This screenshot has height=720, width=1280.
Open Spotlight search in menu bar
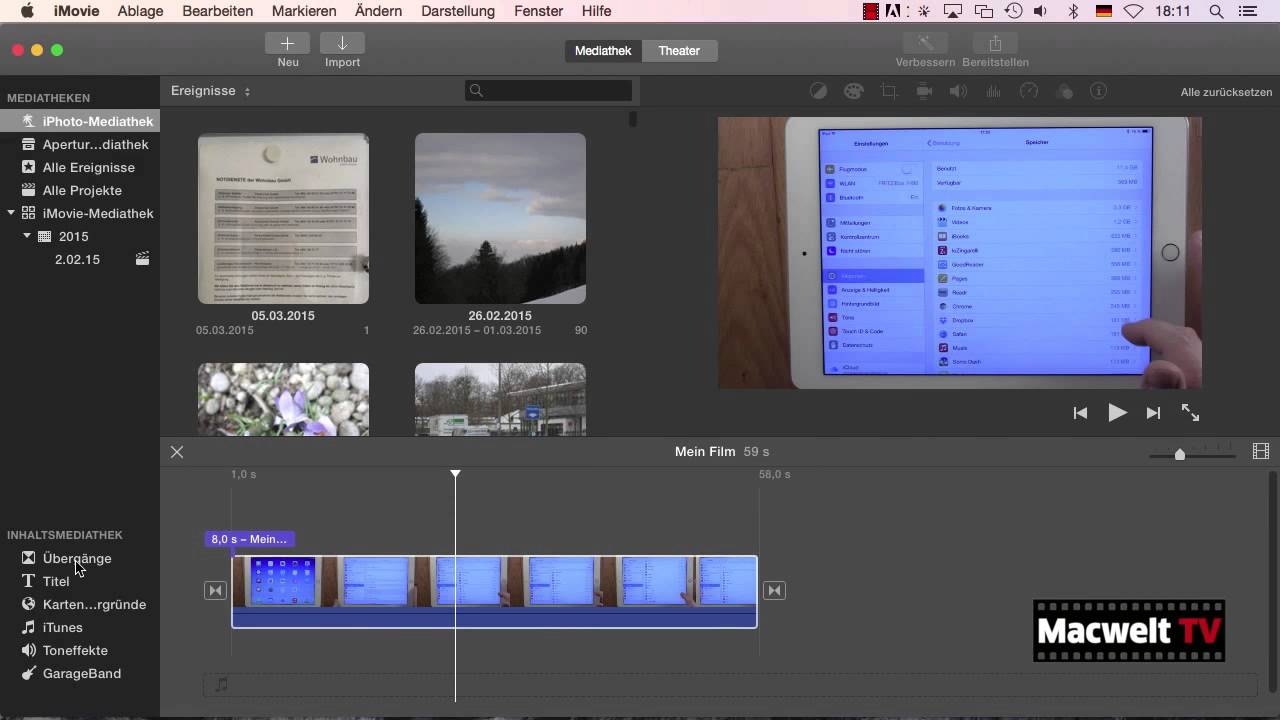[x=1216, y=11]
